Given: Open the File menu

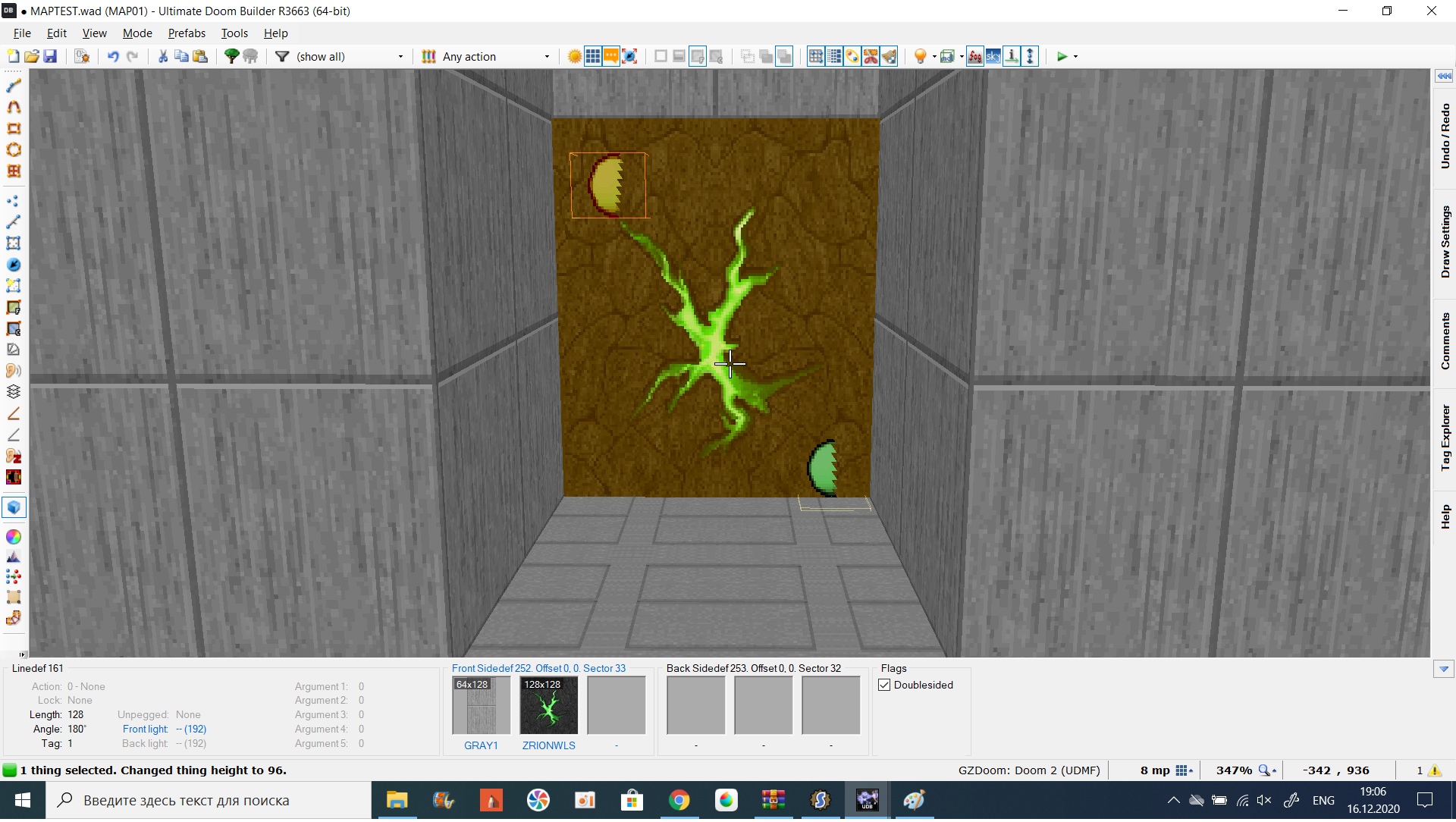Looking at the screenshot, I should pyautogui.click(x=22, y=33).
